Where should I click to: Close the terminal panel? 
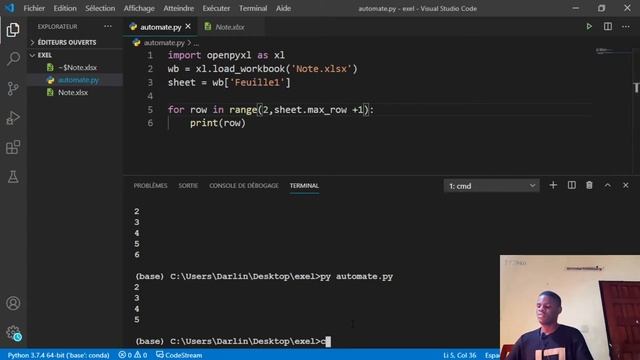pyautogui.click(x=626, y=185)
